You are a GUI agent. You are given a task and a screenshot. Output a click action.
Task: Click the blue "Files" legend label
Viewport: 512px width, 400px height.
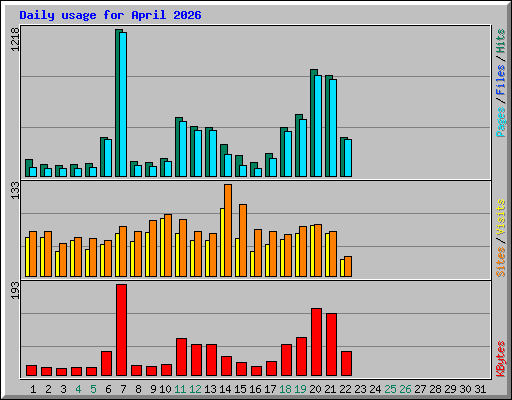pos(500,80)
